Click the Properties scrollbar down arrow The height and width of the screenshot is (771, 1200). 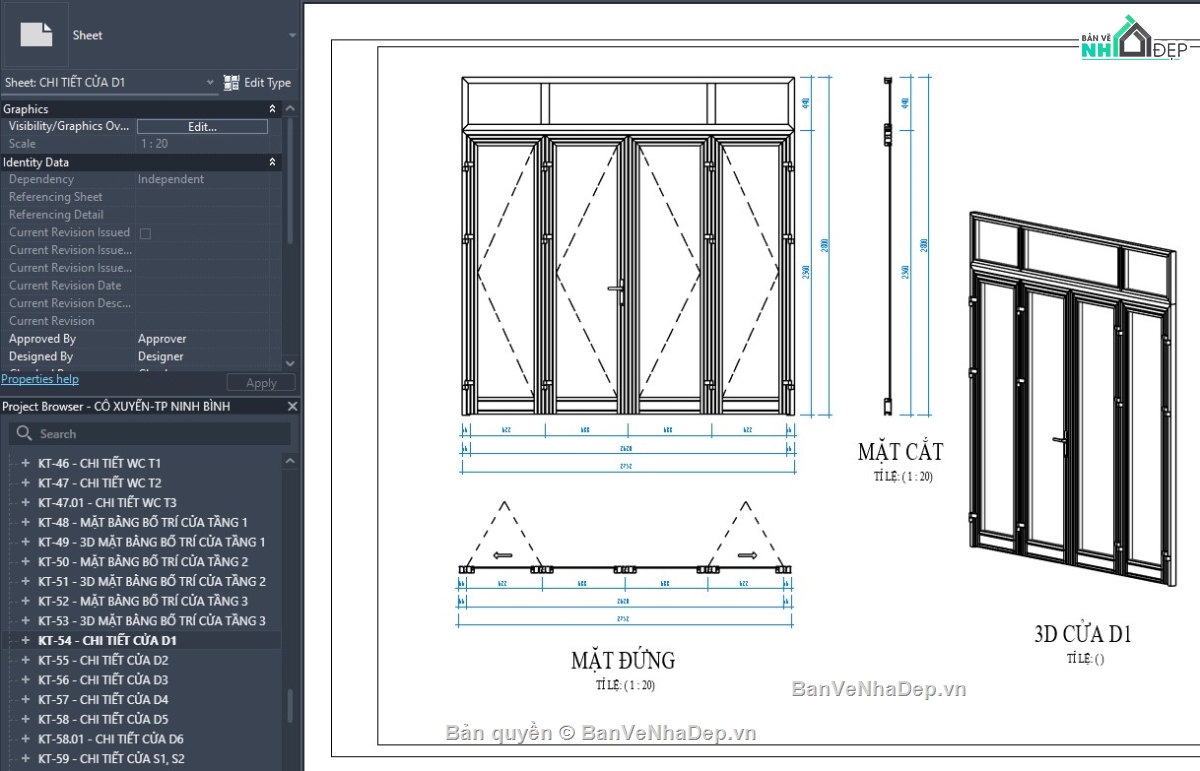tap(290, 363)
